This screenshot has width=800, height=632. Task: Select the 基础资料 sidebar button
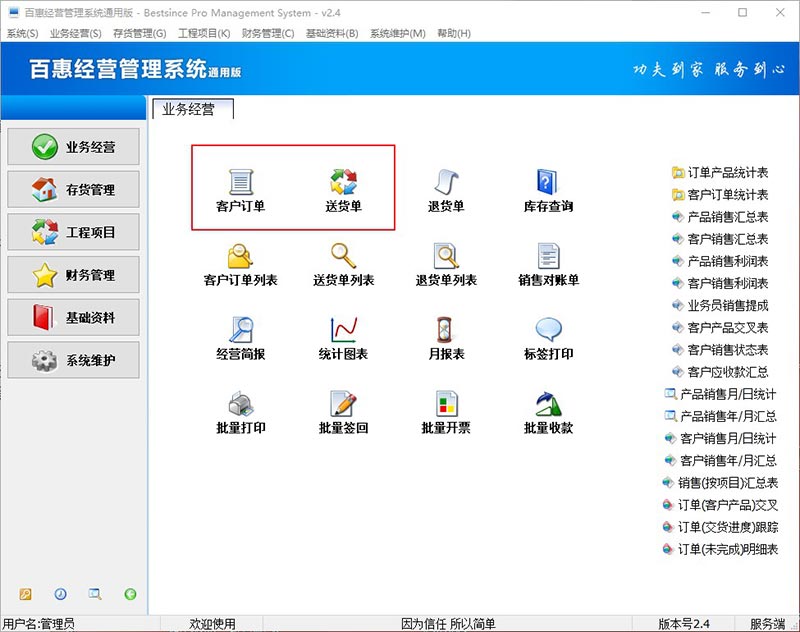tap(73, 317)
